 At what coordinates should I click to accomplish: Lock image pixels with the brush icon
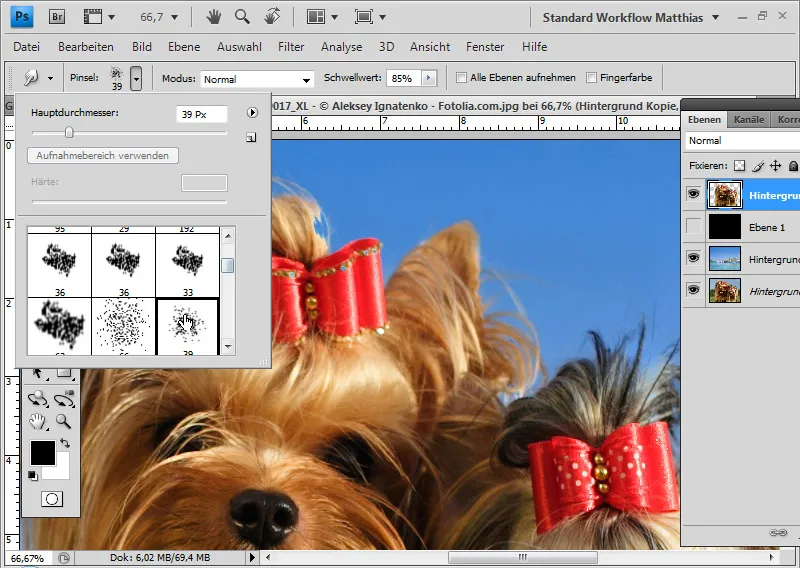(x=758, y=165)
